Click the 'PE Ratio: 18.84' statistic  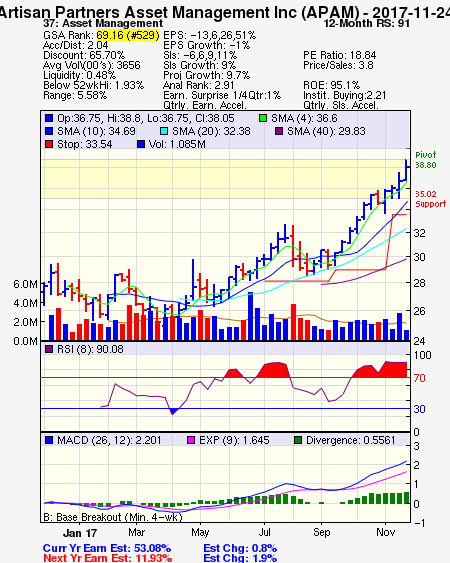pyautogui.click(x=340, y=55)
